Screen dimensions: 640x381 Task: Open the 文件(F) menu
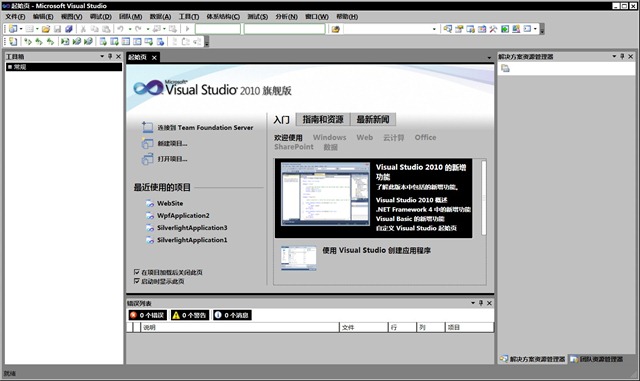(15, 17)
